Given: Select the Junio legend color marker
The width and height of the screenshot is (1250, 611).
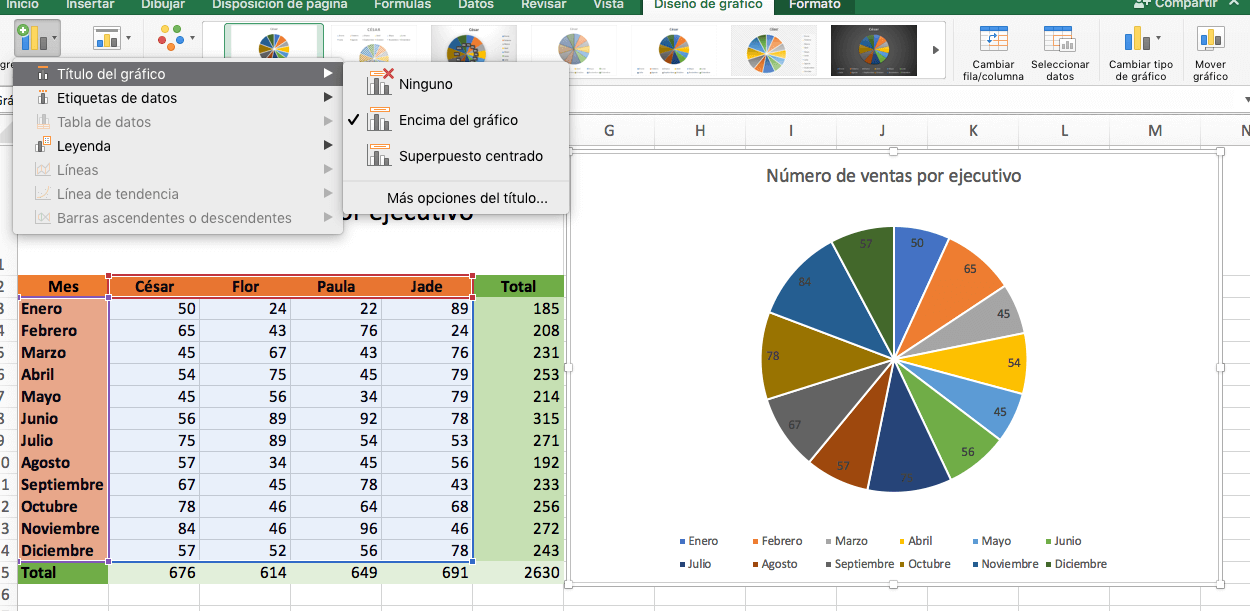Looking at the screenshot, I should (1049, 541).
